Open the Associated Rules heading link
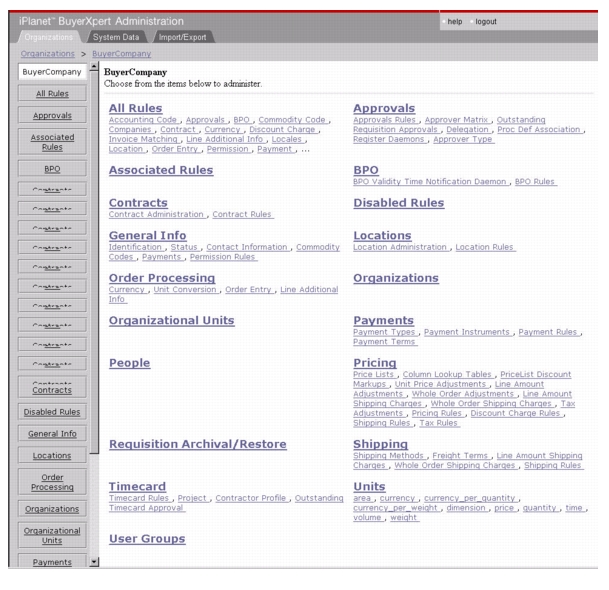 click(161, 170)
